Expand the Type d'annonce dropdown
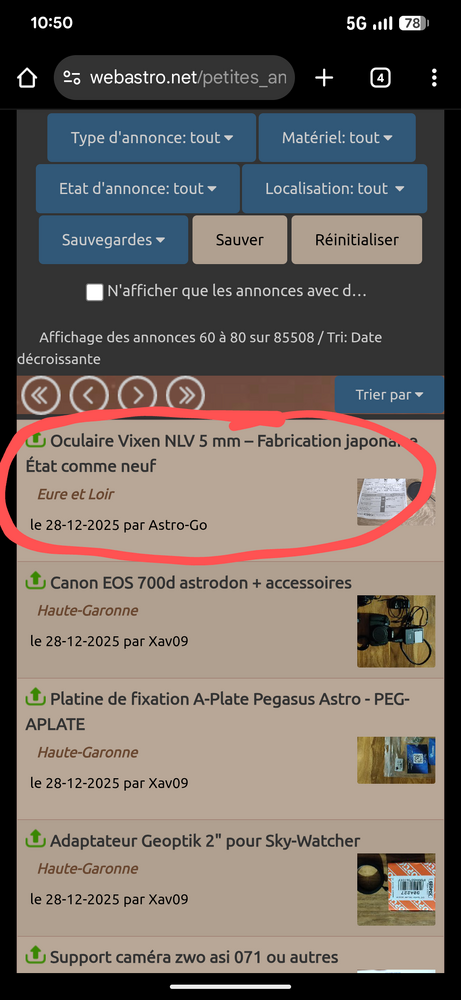This screenshot has height=1000, width=461. coord(152,138)
